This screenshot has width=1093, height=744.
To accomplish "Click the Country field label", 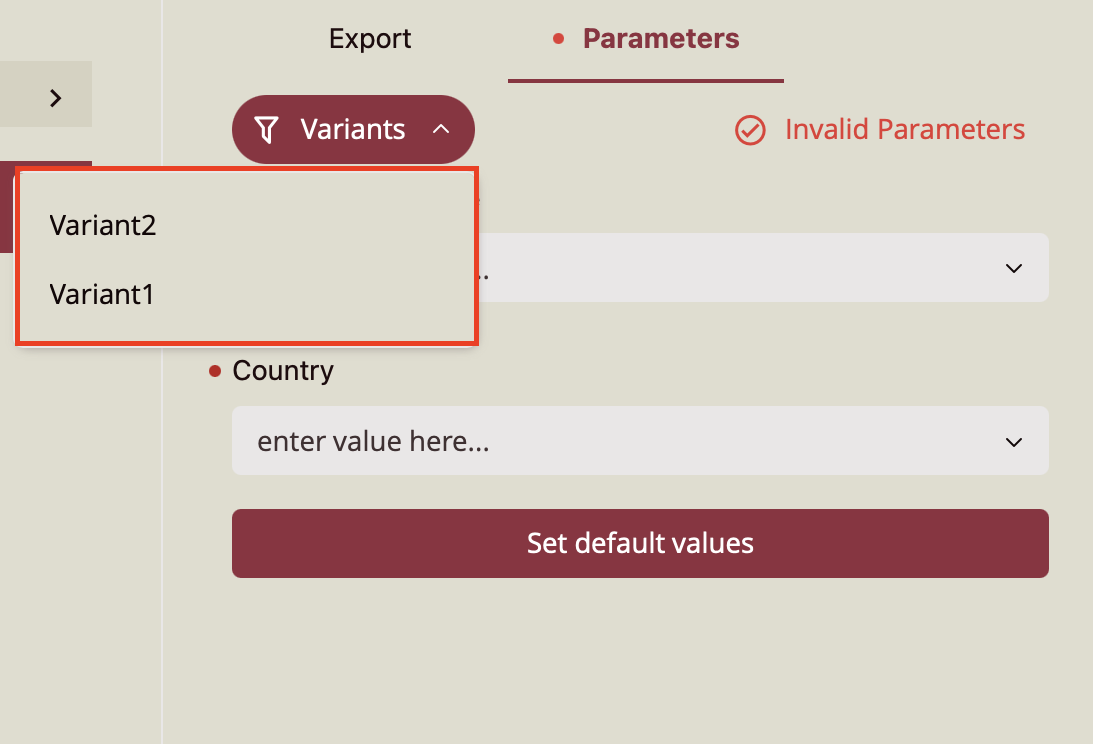I will tap(283, 371).
